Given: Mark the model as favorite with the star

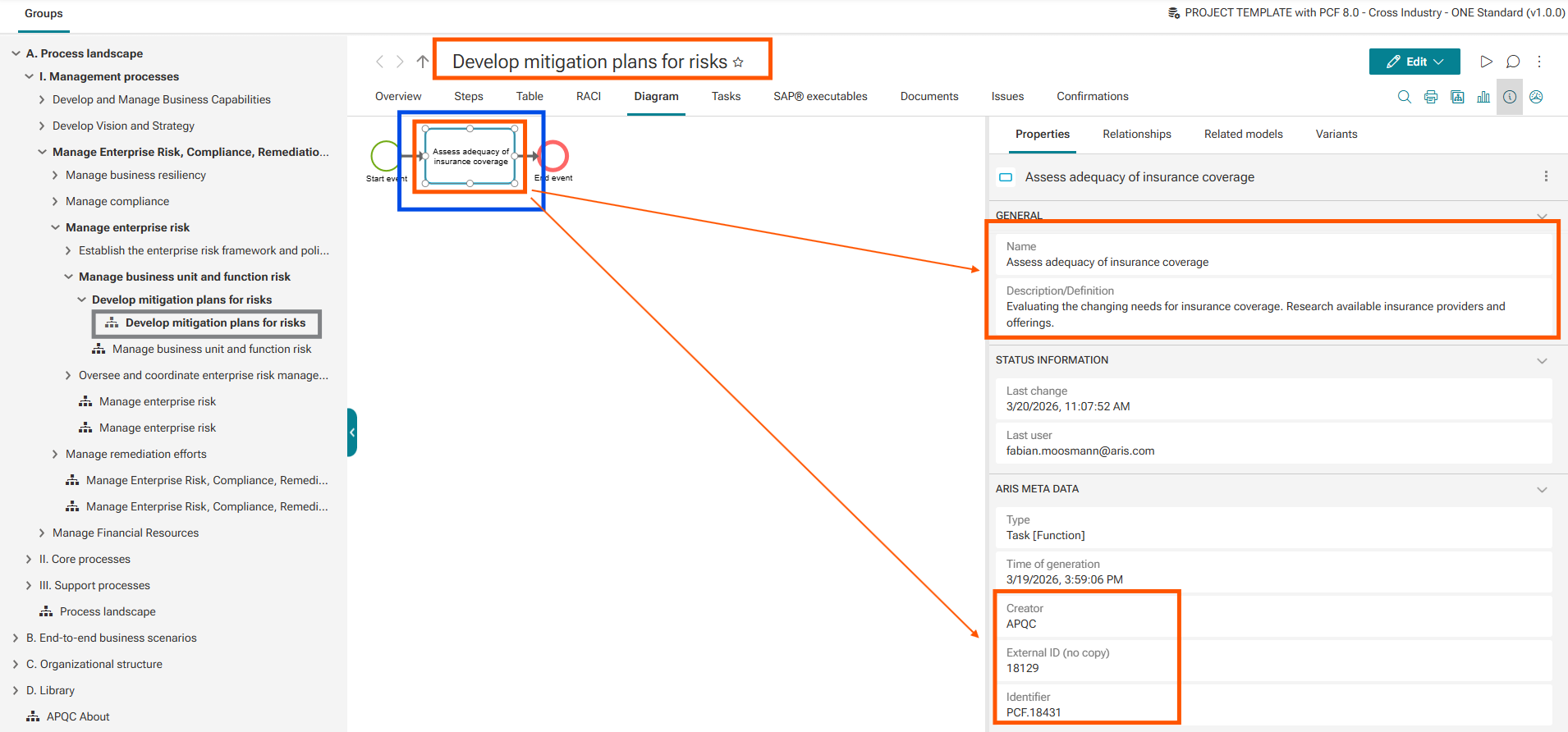Looking at the screenshot, I should point(738,62).
